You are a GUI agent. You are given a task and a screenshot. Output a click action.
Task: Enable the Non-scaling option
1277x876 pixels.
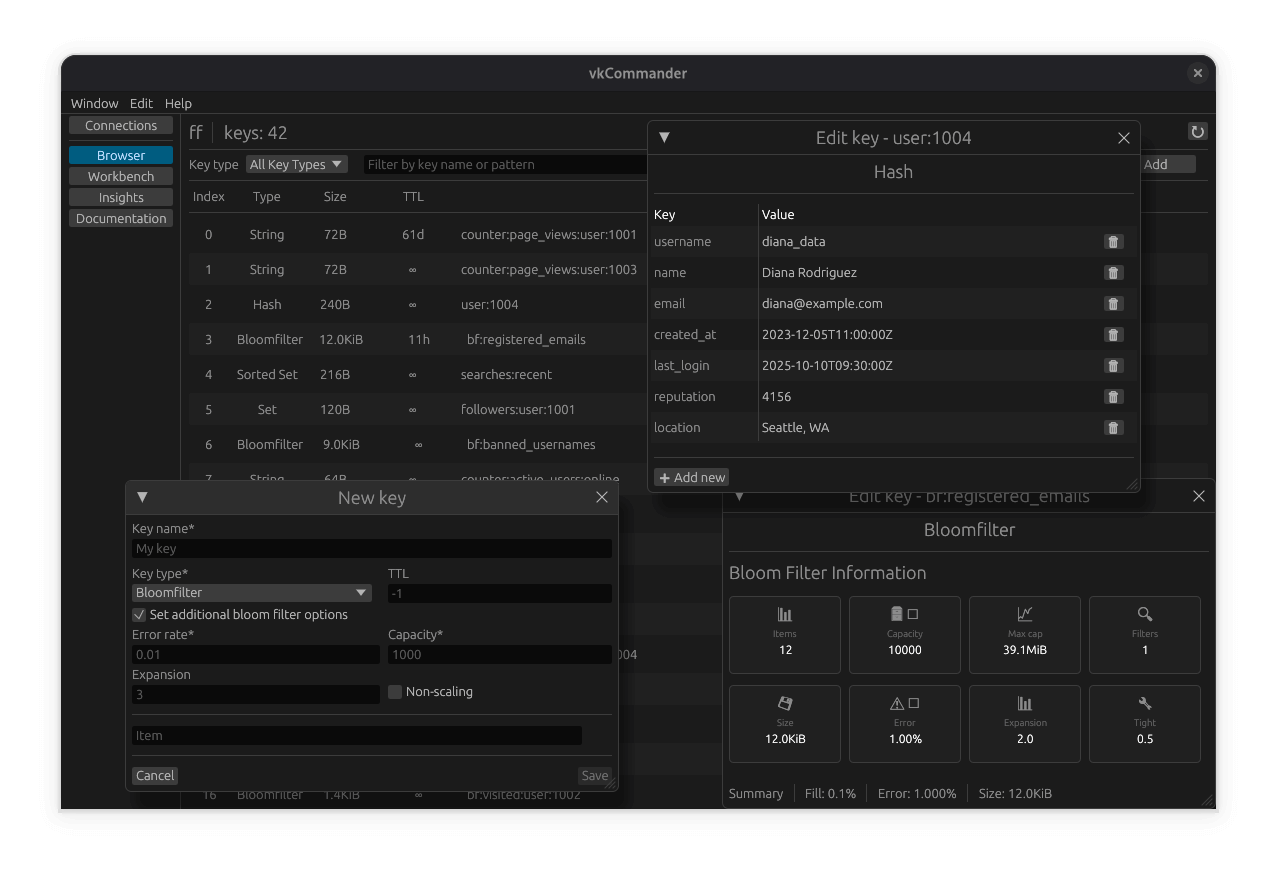[394, 691]
